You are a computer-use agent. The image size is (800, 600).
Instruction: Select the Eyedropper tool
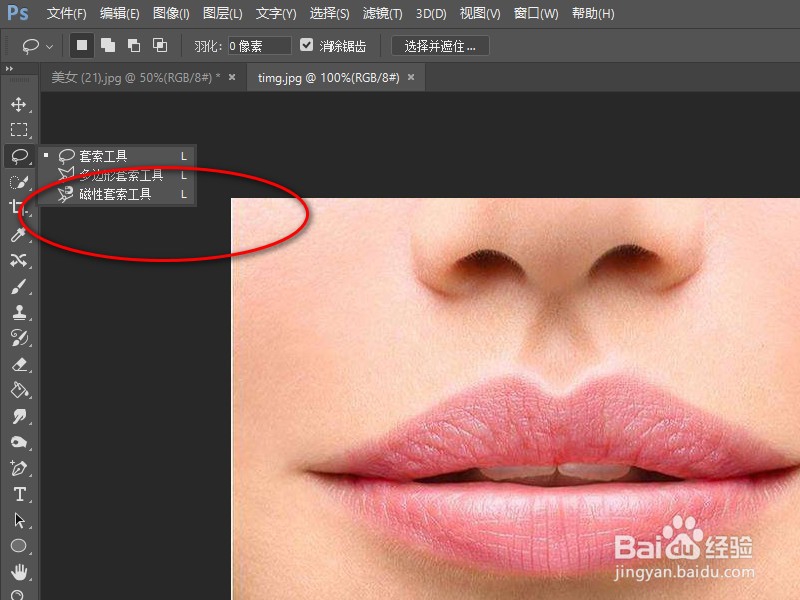click(x=19, y=234)
